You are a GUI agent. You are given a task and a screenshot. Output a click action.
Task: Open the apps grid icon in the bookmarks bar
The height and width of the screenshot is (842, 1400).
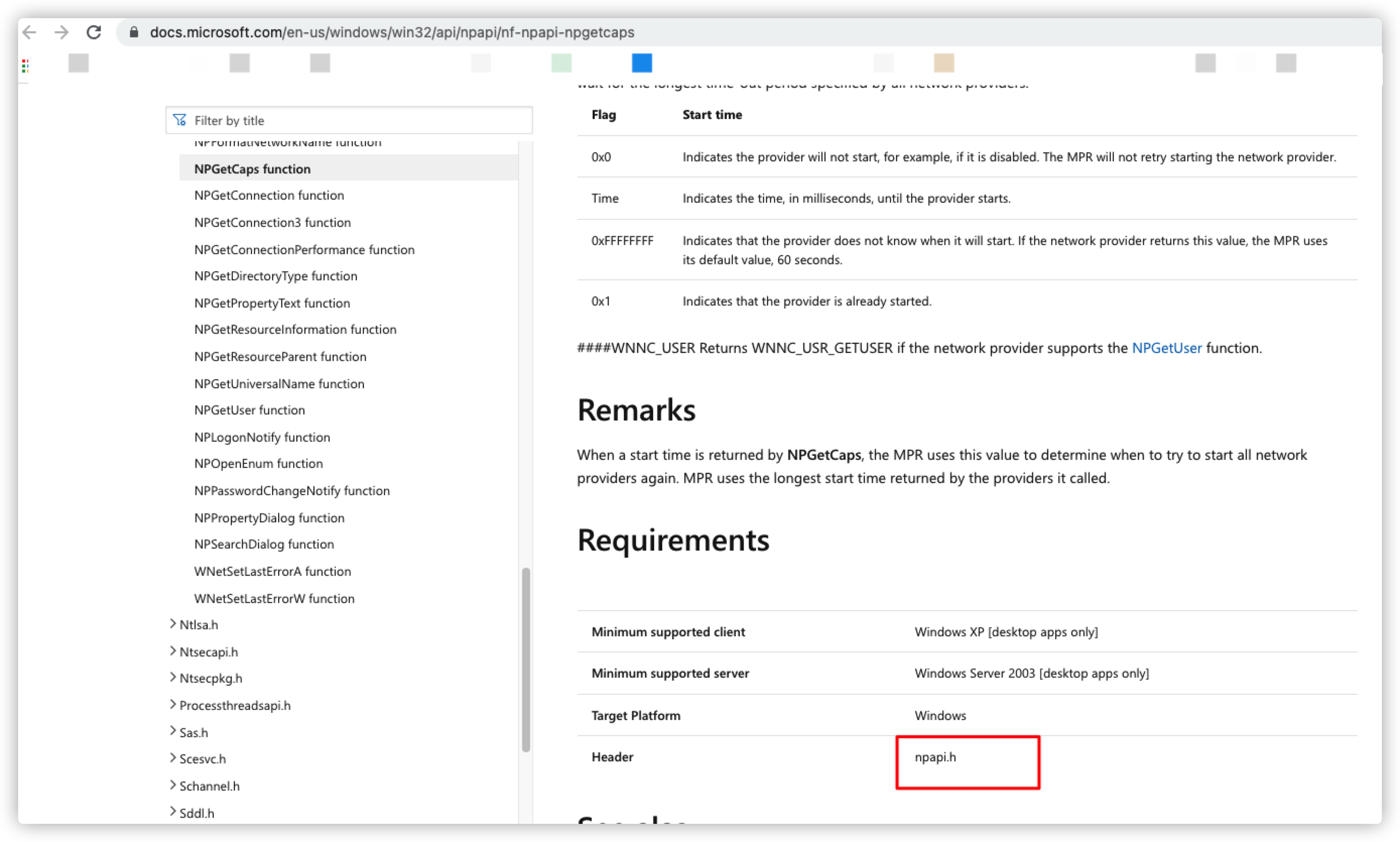pyautogui.click(x=25, y=66)
